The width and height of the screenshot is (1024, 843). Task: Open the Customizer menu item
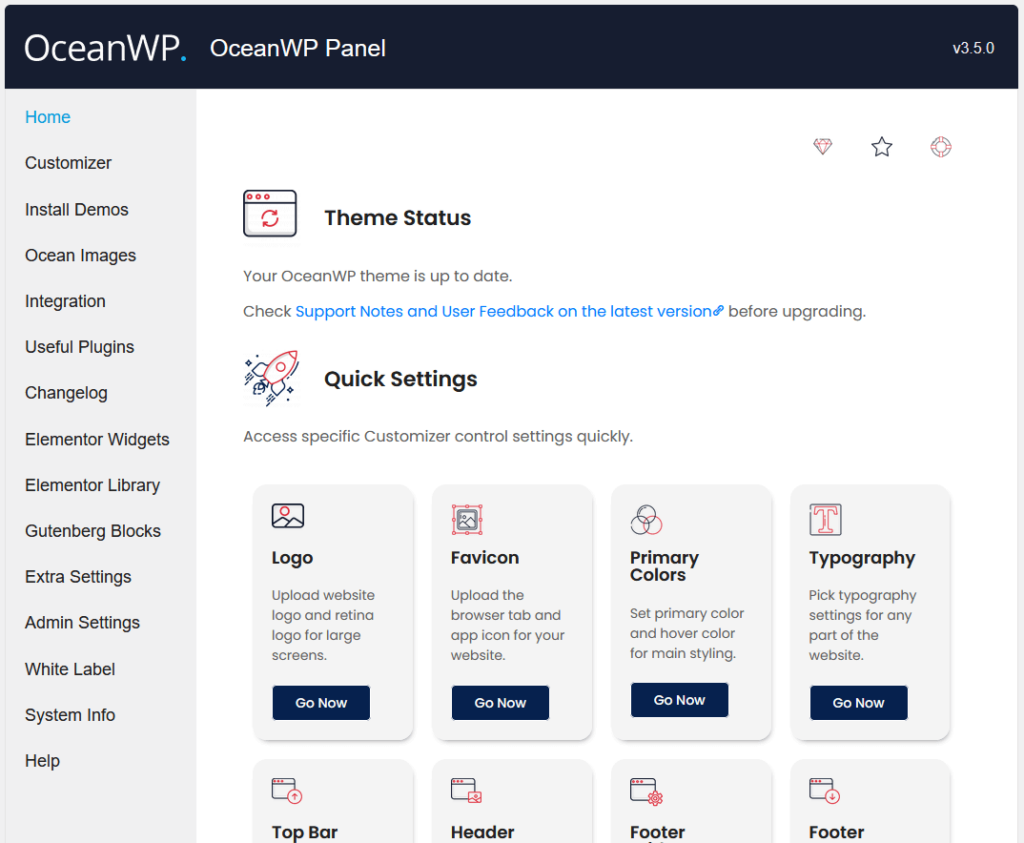click(68, 163)
